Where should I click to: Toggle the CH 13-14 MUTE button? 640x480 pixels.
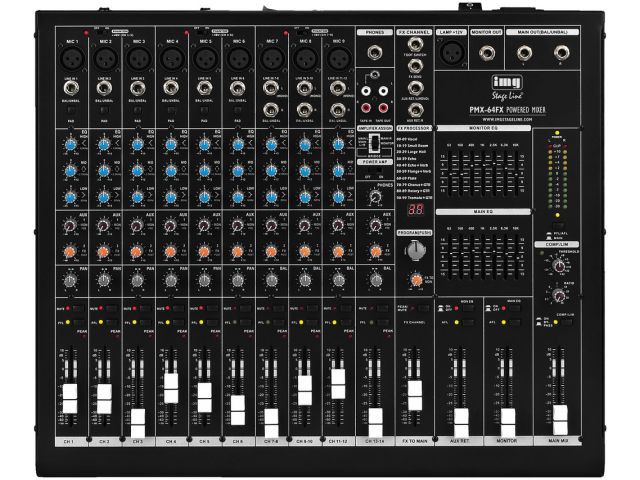tap(382, 308)
